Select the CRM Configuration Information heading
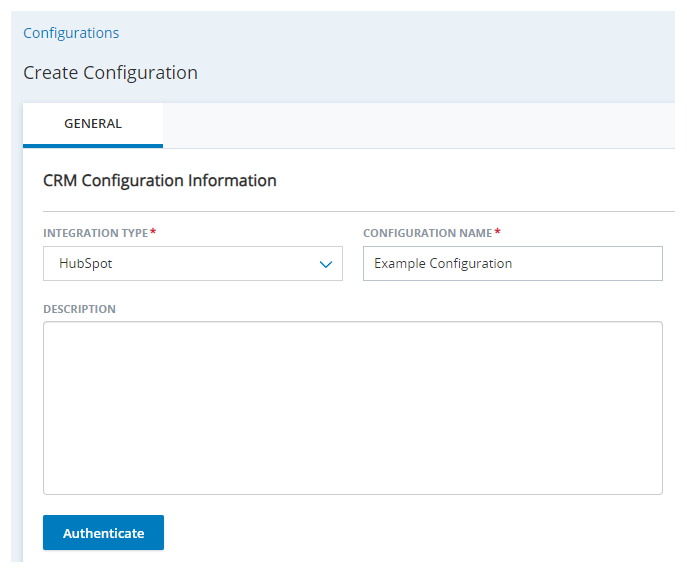 tap(160, 181)
